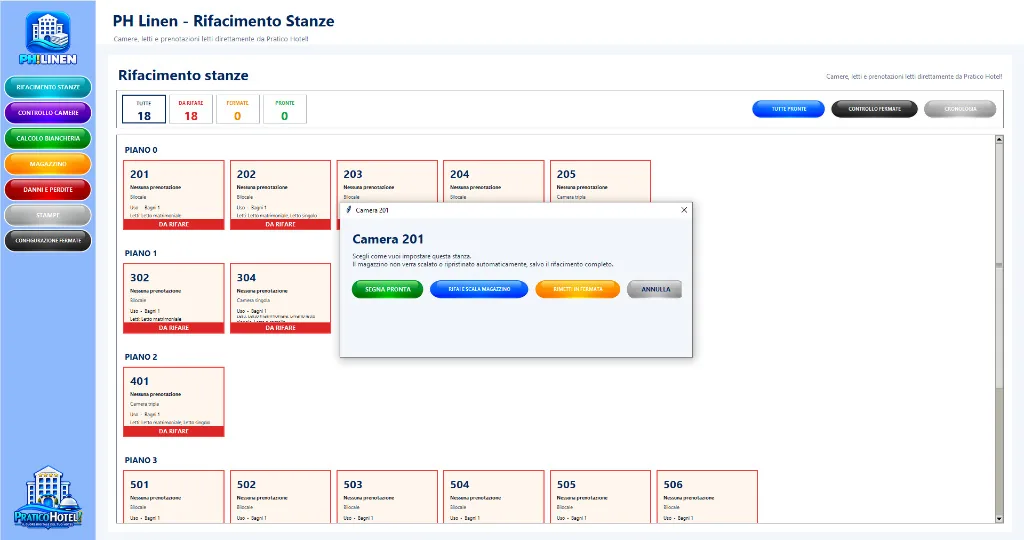Screen dimensions: 1024x540
Task: Click Rifai e Scala Magazzino button
Action: tap(479, 289)
